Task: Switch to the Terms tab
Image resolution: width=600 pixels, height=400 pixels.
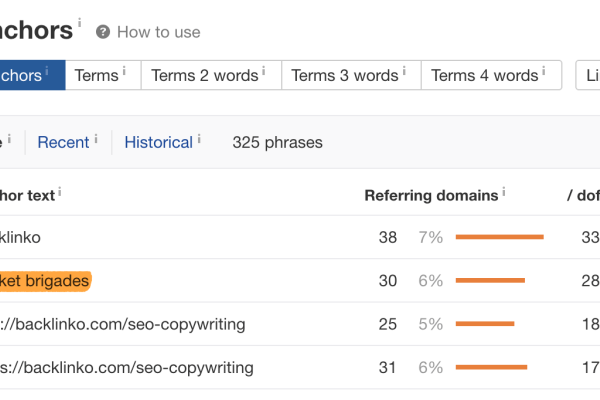Action: pos(97,76)
